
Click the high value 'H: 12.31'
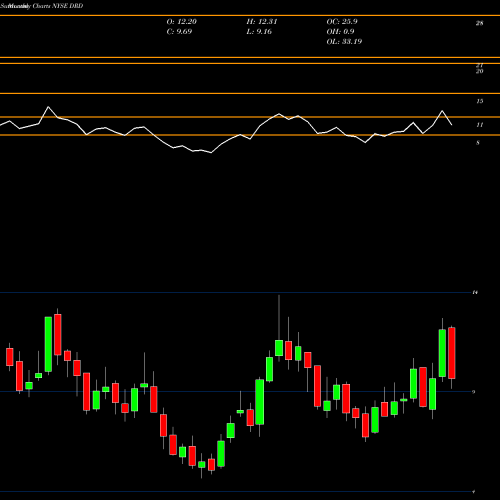(262, 22)
